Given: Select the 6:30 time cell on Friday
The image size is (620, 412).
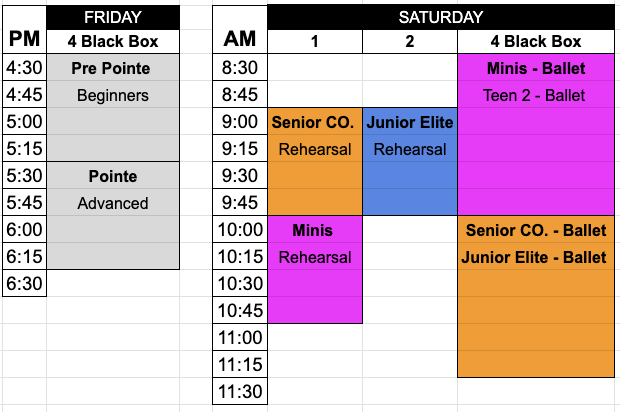Looking at the screenshot, I should (x=25, y=283).
